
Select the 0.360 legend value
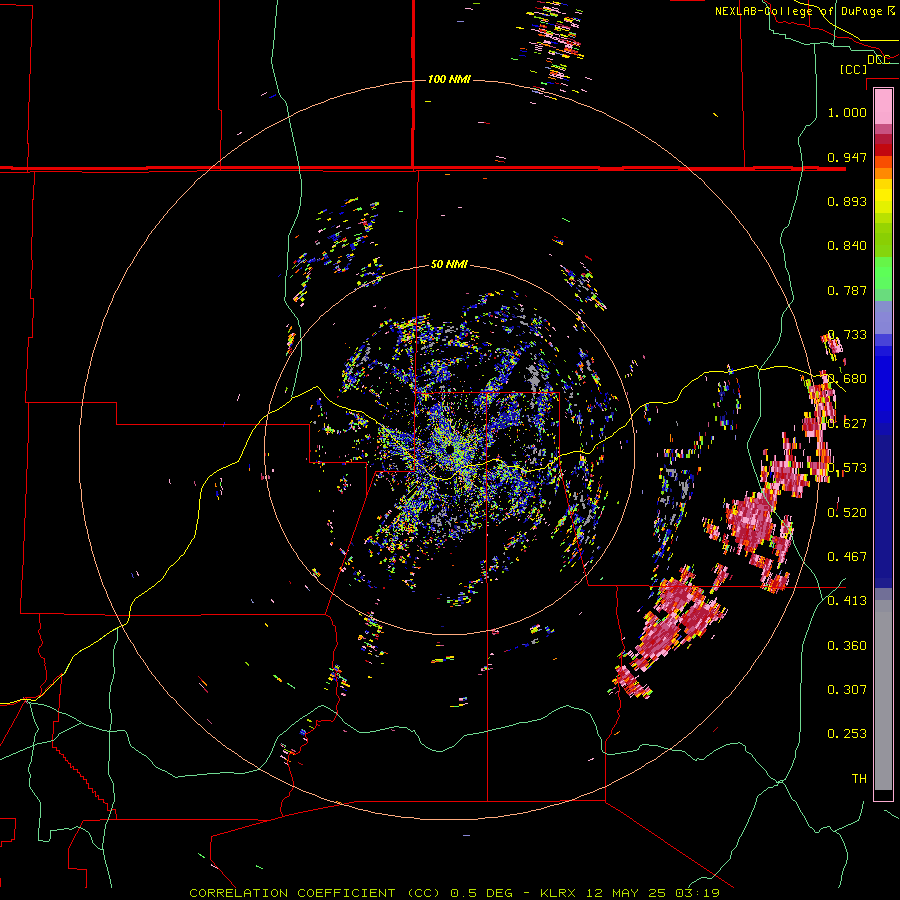[x=847, y=645]
